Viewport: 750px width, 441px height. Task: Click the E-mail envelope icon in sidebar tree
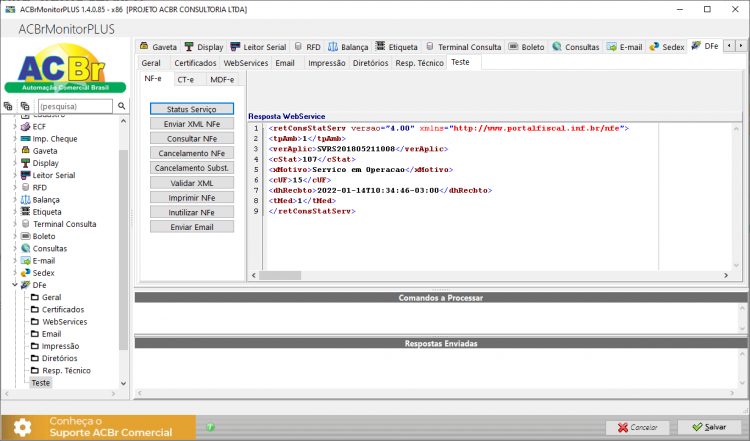click(x=26, y=261)
